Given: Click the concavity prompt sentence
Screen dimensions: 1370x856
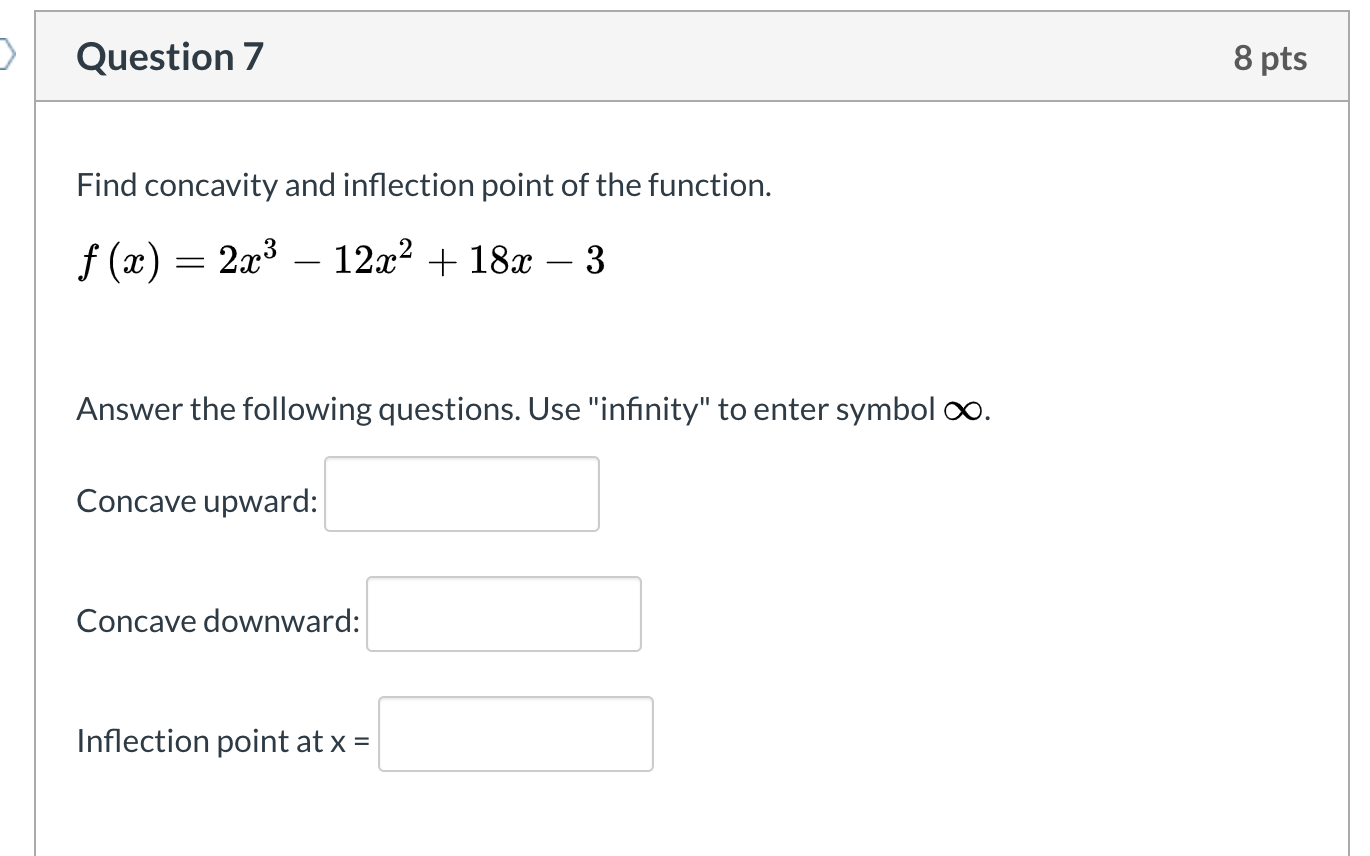Looking at the screenshot, I should 422,184.
